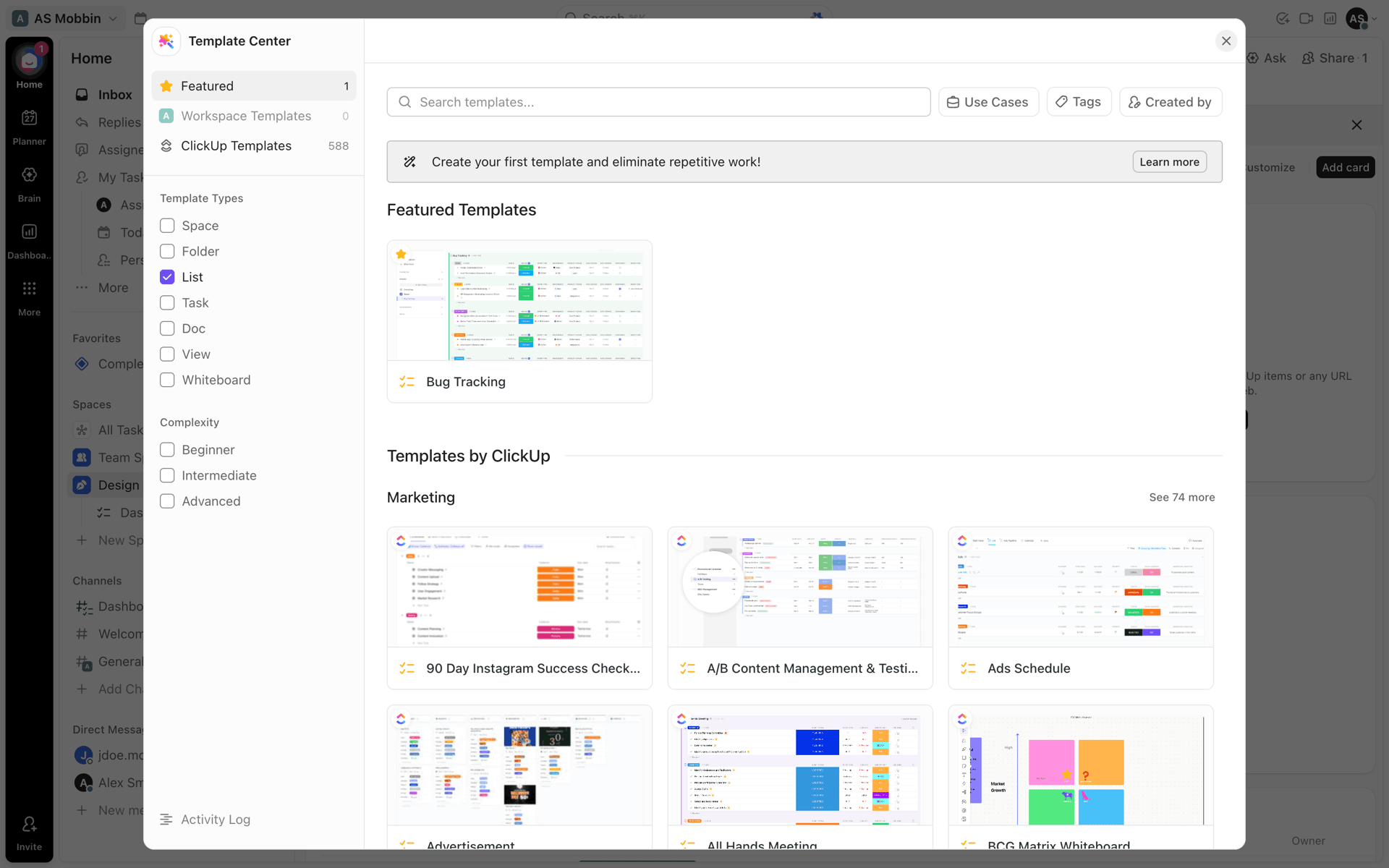Click the Invite icon at bottom left
Screen dimensions: 1389x868
coord(29,825)
